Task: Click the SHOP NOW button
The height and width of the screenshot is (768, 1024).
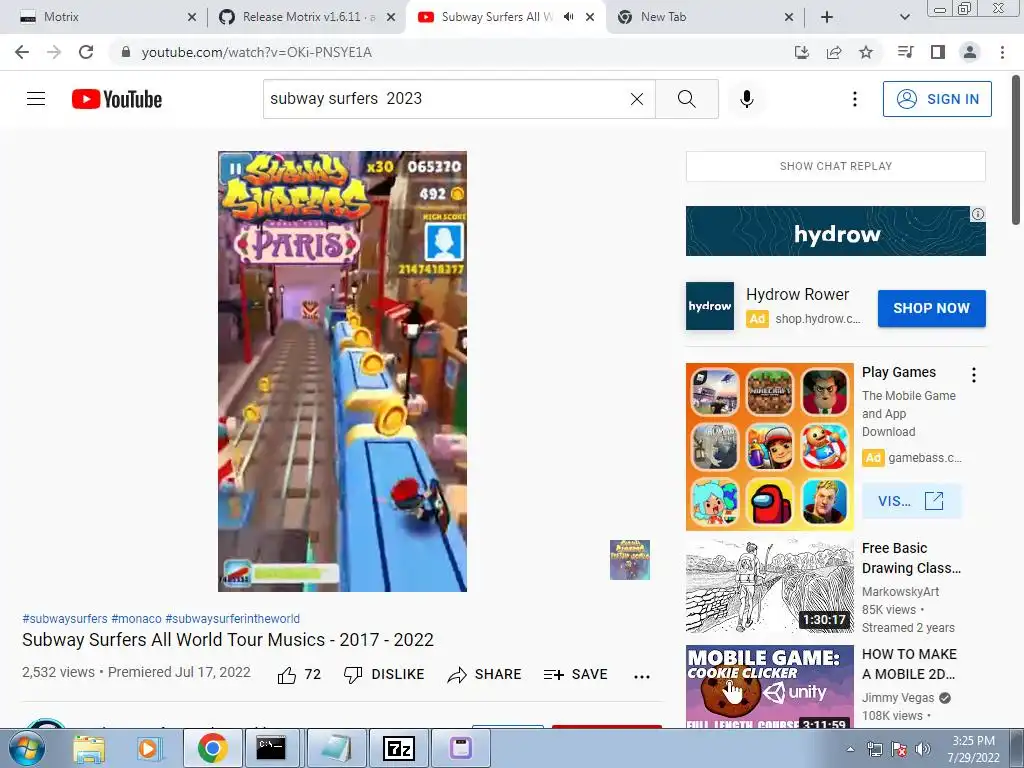Action: [931, 308]
